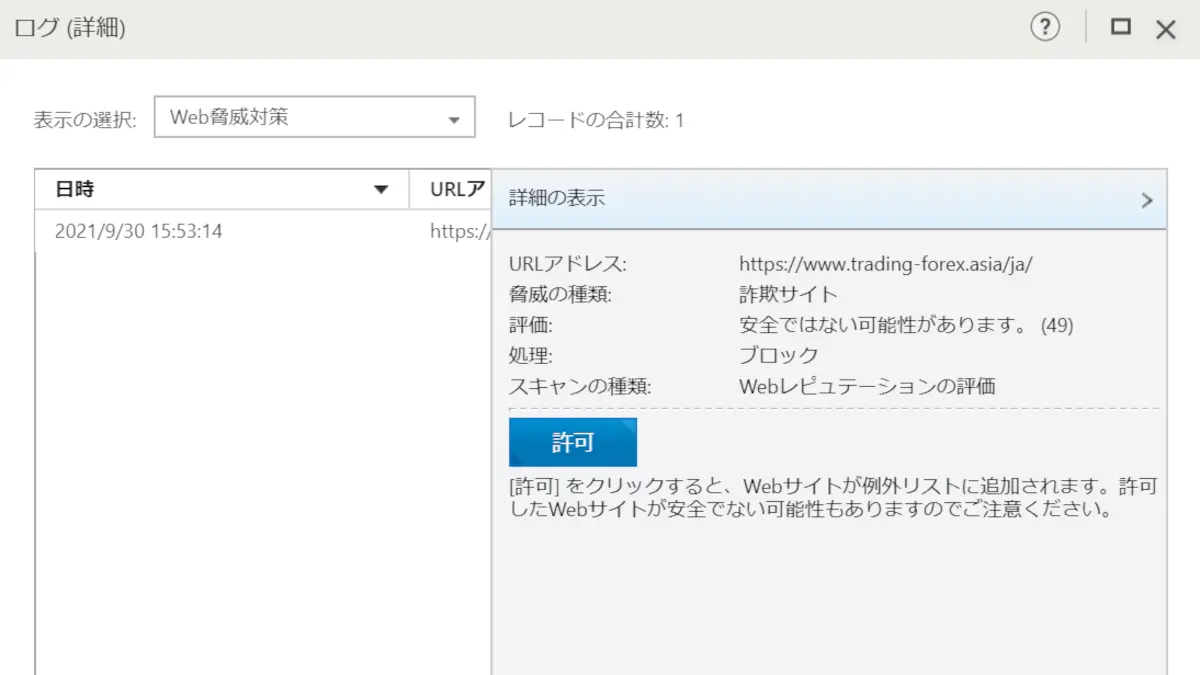The height and width of the screenshot is (675, 1200).
Task: Select the 2021/9/30 15:53:14 log row
Action: [x=263, y=231]
